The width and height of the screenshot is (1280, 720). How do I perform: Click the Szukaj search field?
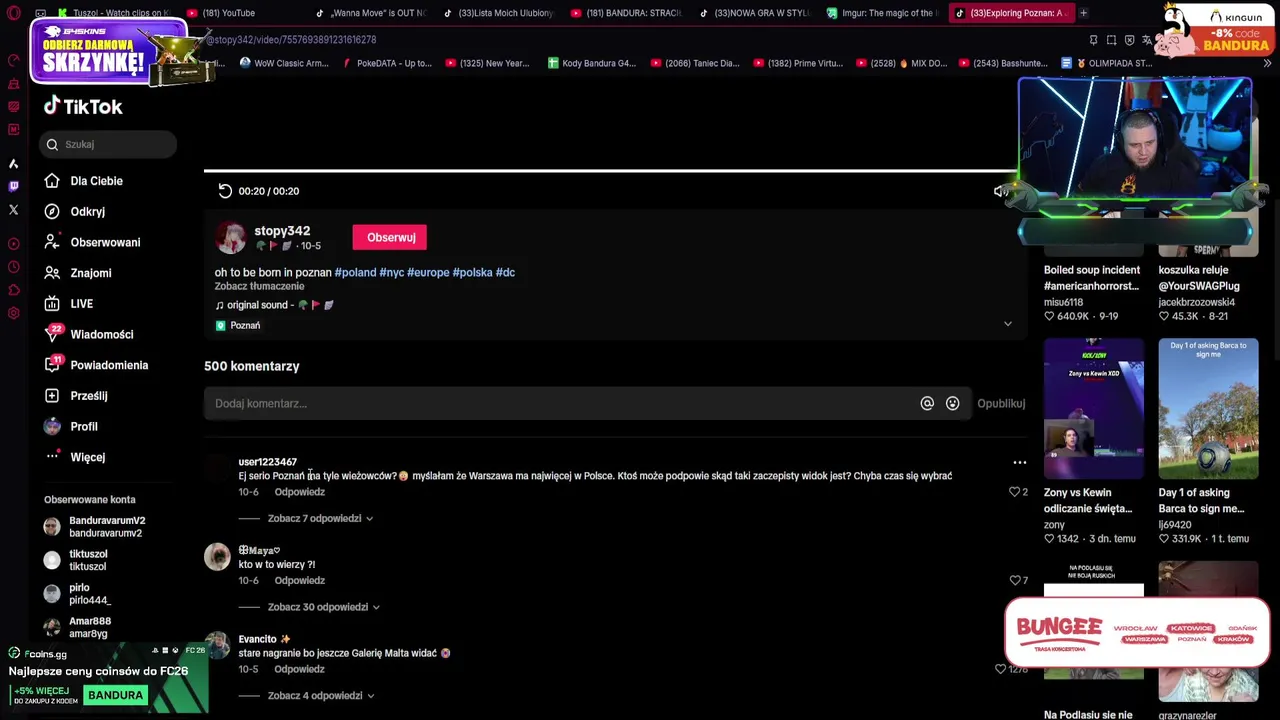(109, 144)
